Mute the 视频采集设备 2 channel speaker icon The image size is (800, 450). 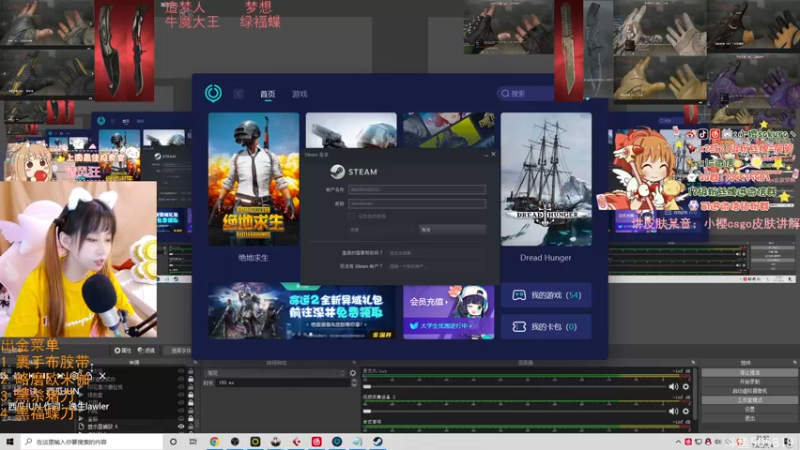click(673, 411)
